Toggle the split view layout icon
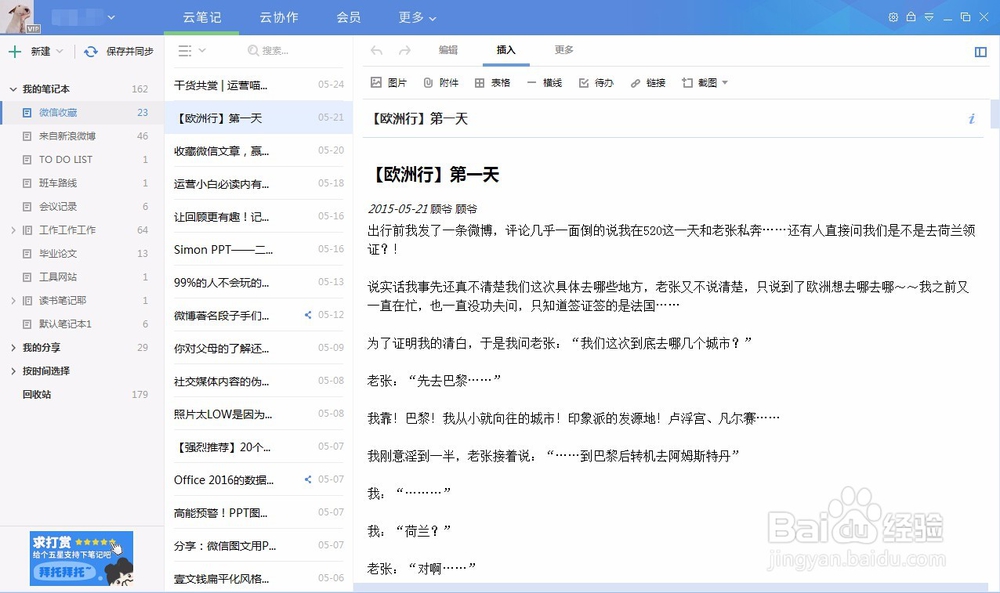The width and height of the screenshot is (1000, 593). [x=981, y=50]
